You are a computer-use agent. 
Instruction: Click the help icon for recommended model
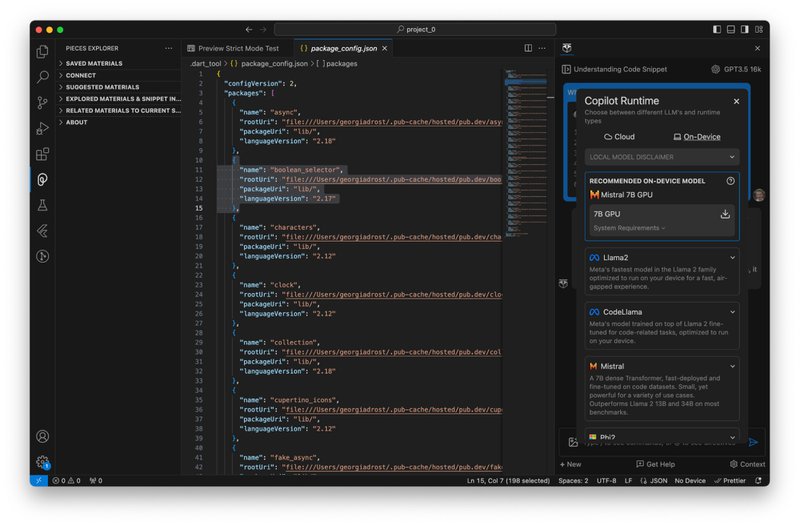click(x=731, y=181)
